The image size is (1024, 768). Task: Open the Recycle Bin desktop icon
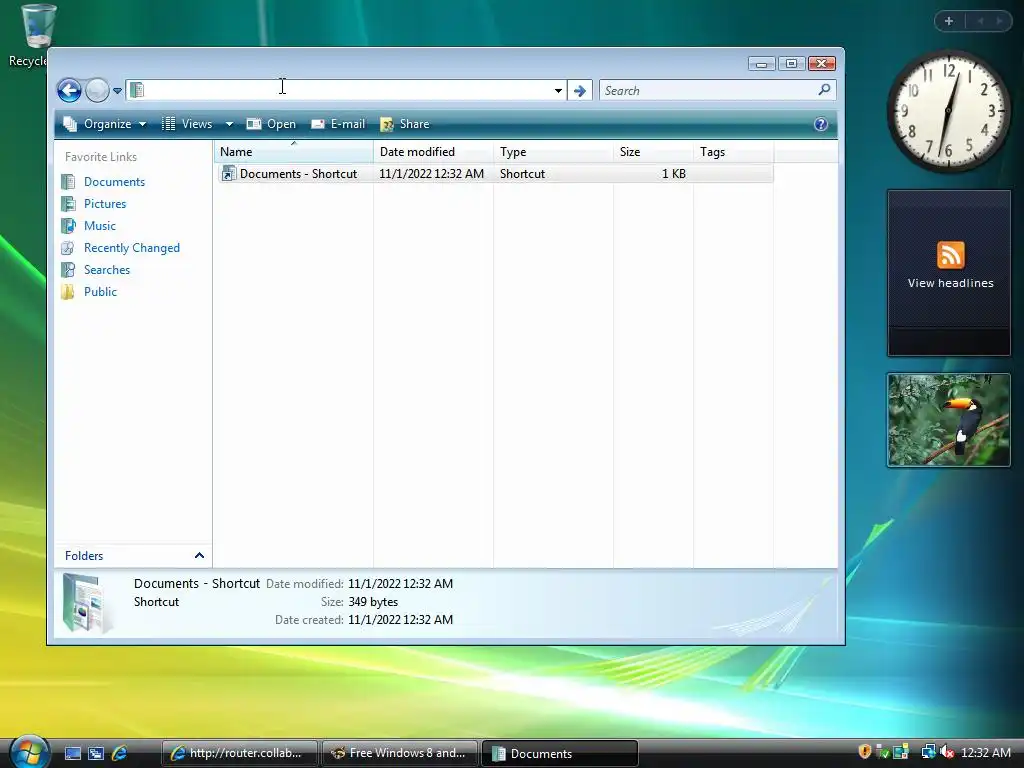[37, 26]
